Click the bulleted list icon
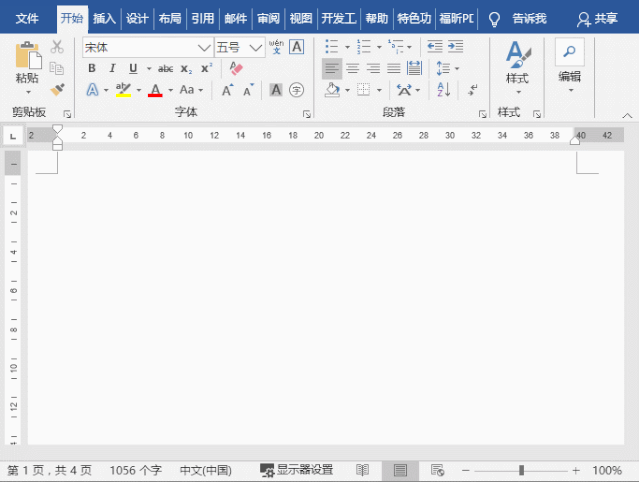The height and width of the screenshot is (482, 639). (x=332, y=47)
